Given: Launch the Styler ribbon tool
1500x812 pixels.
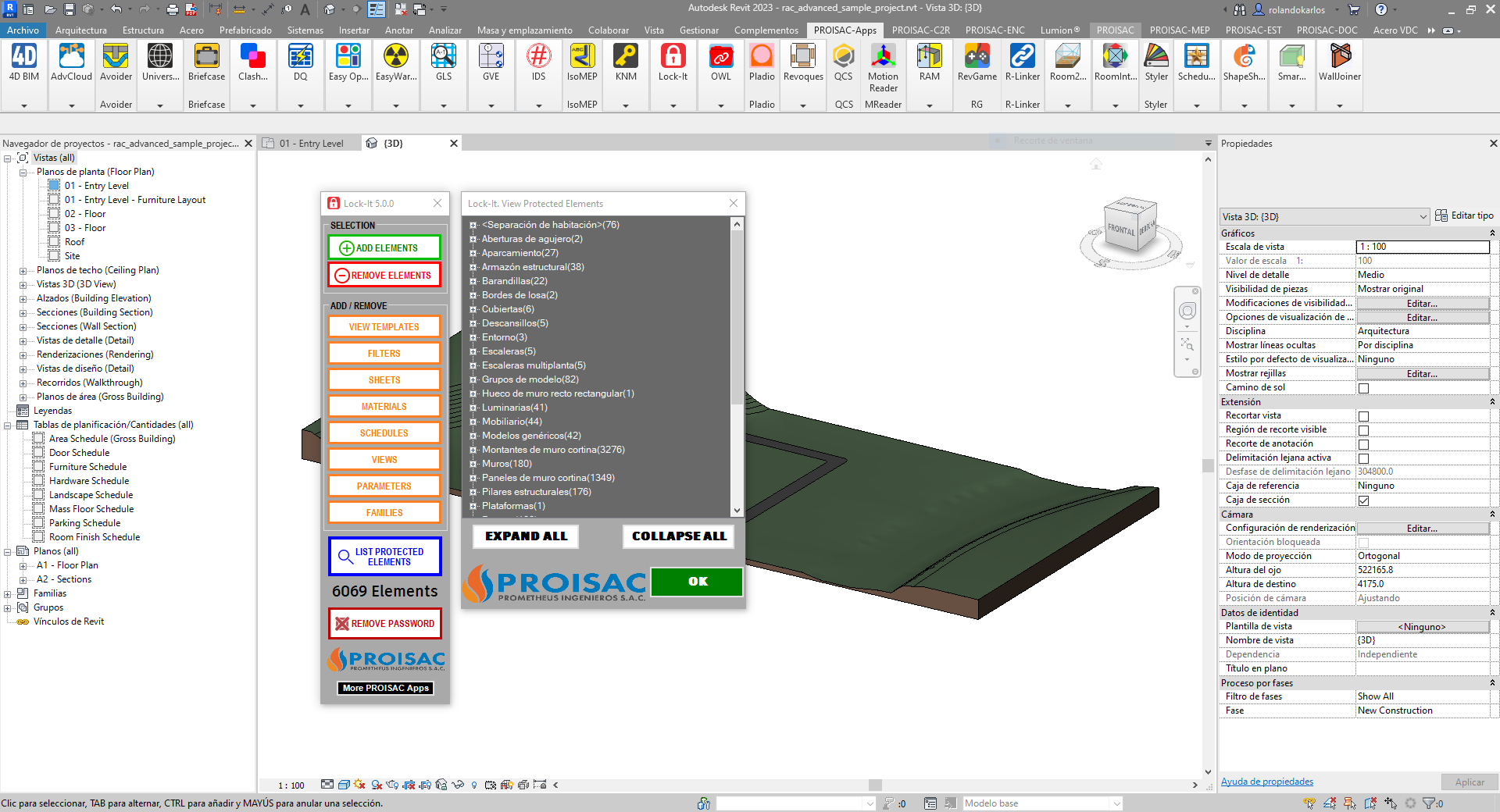Looking at the screenshot, I should pos(1156,62).
